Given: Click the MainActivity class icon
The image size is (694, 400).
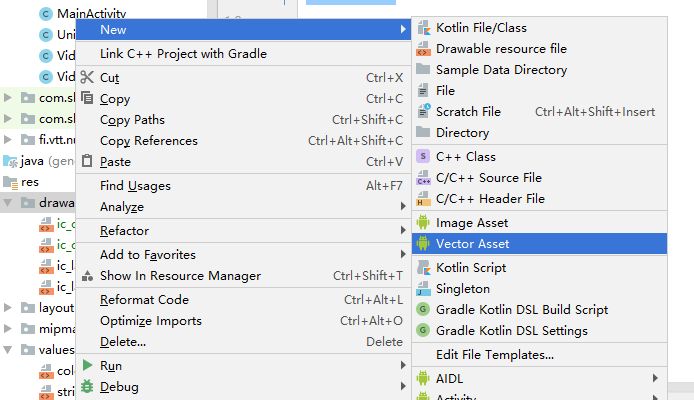Looking at the screenshot, I should [x=46, y=14].
